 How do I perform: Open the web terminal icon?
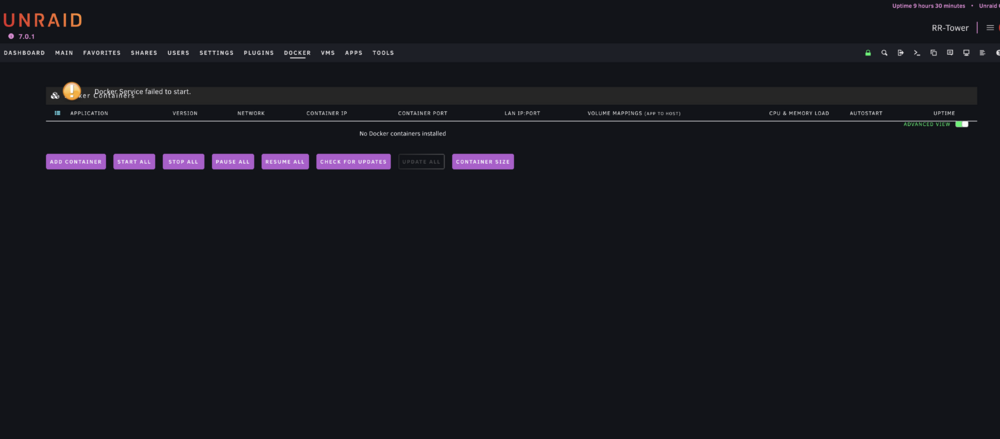(917, 53)
